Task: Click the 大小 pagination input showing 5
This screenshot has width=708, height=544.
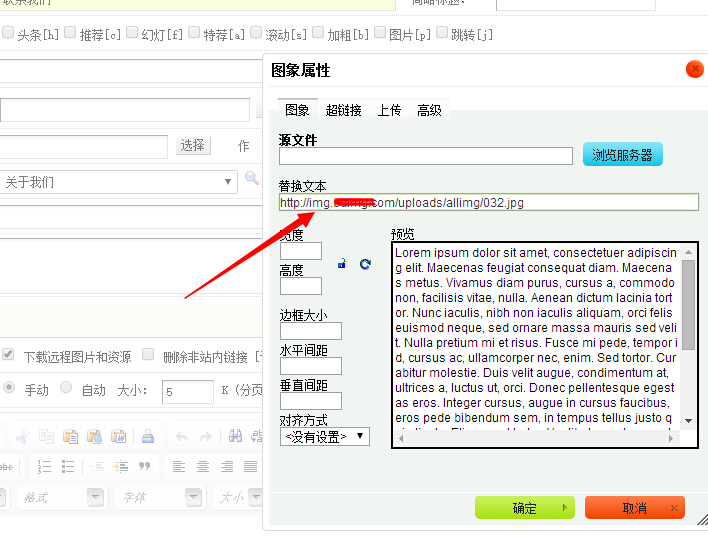Action: [x=188, y=391]
